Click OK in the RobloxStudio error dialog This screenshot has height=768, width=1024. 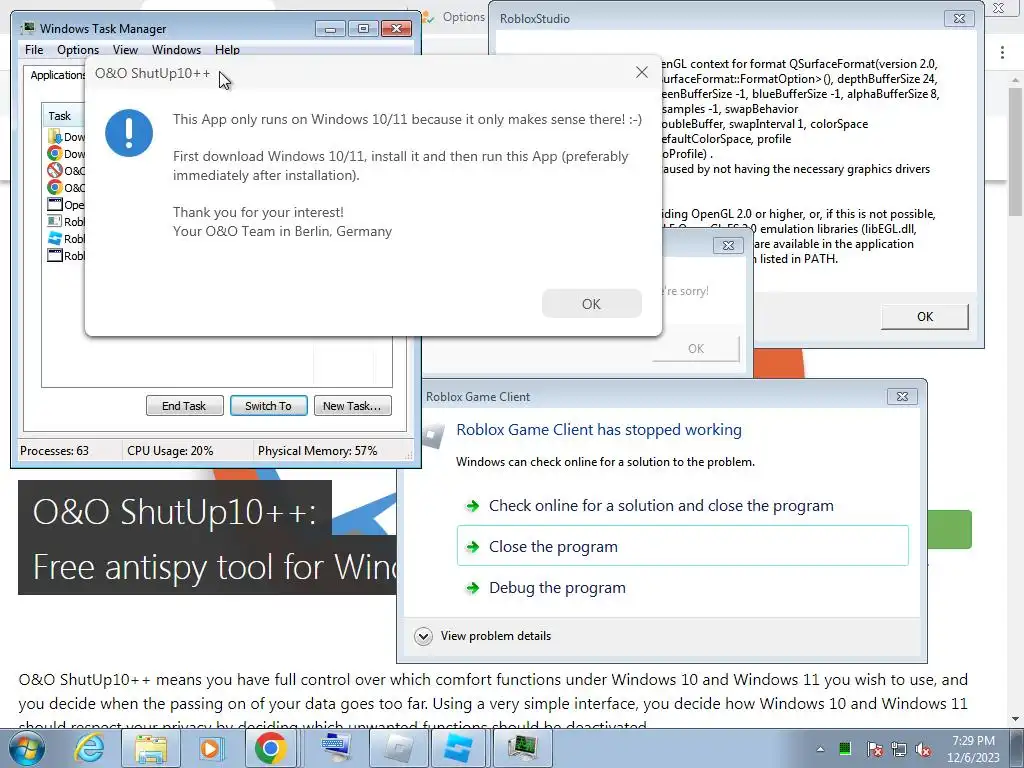(925, 317)
